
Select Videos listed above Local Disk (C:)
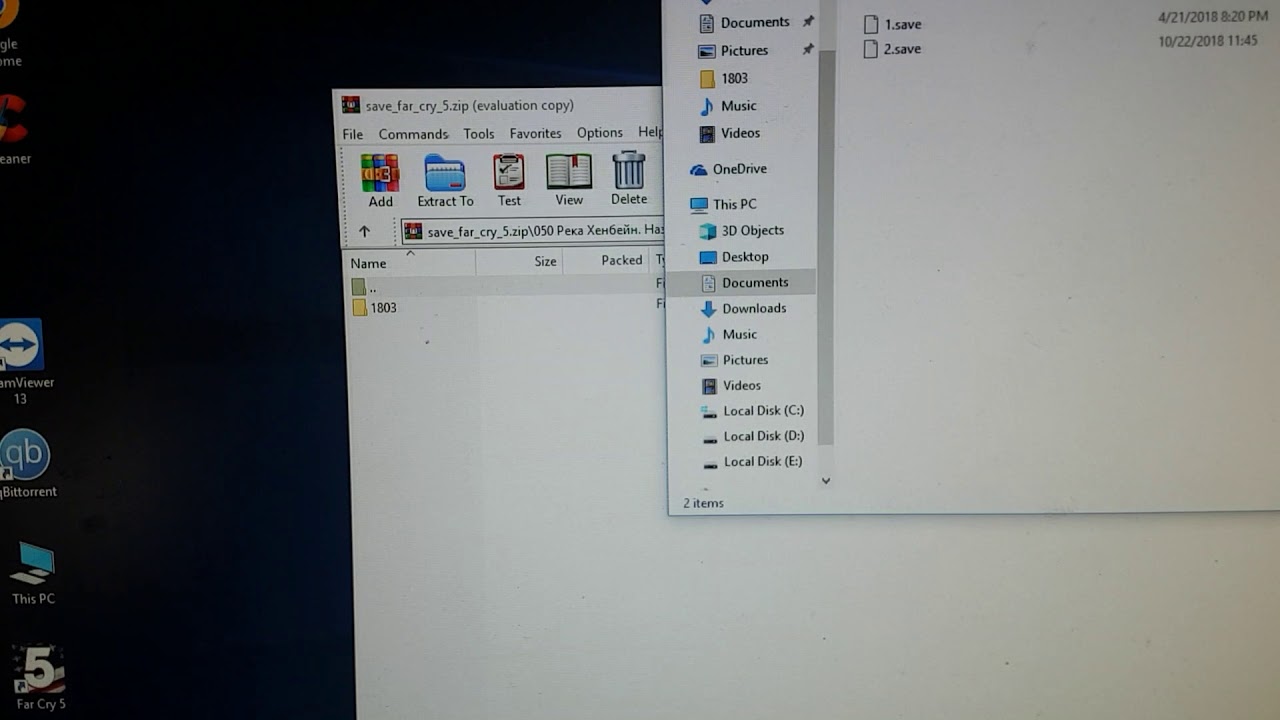(x=730, y=385)
